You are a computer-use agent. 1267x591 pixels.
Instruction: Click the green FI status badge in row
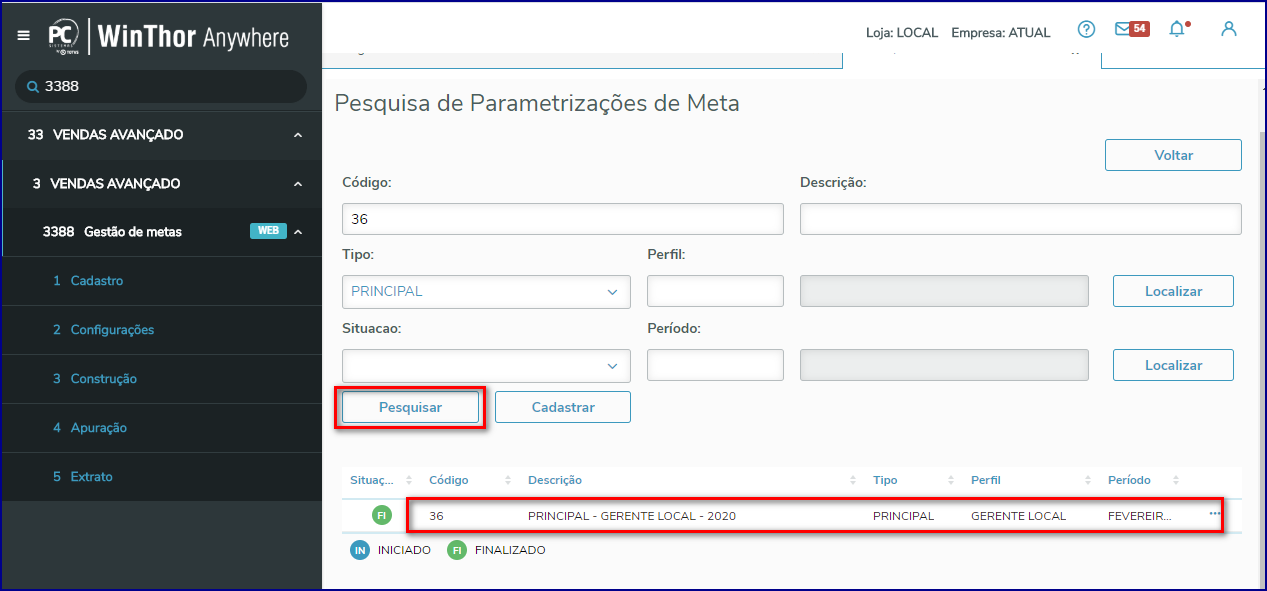tap(381, 516)
